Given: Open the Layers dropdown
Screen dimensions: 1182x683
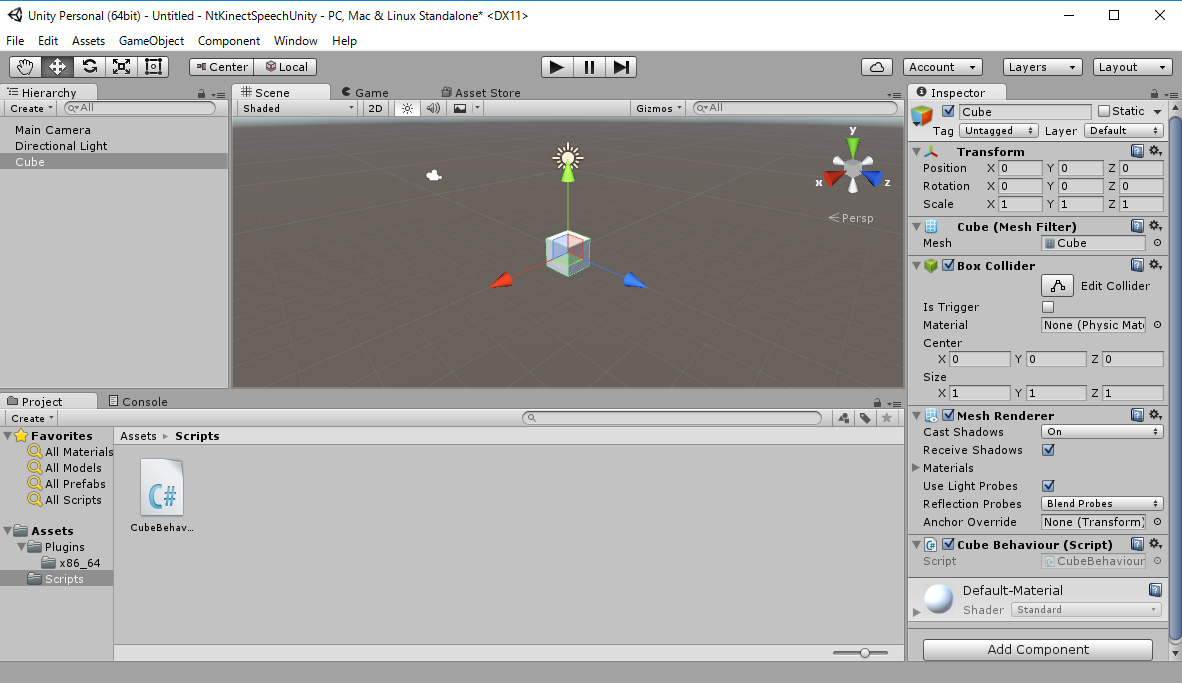Looking at the screenshot, I should tap(1042, 67).
